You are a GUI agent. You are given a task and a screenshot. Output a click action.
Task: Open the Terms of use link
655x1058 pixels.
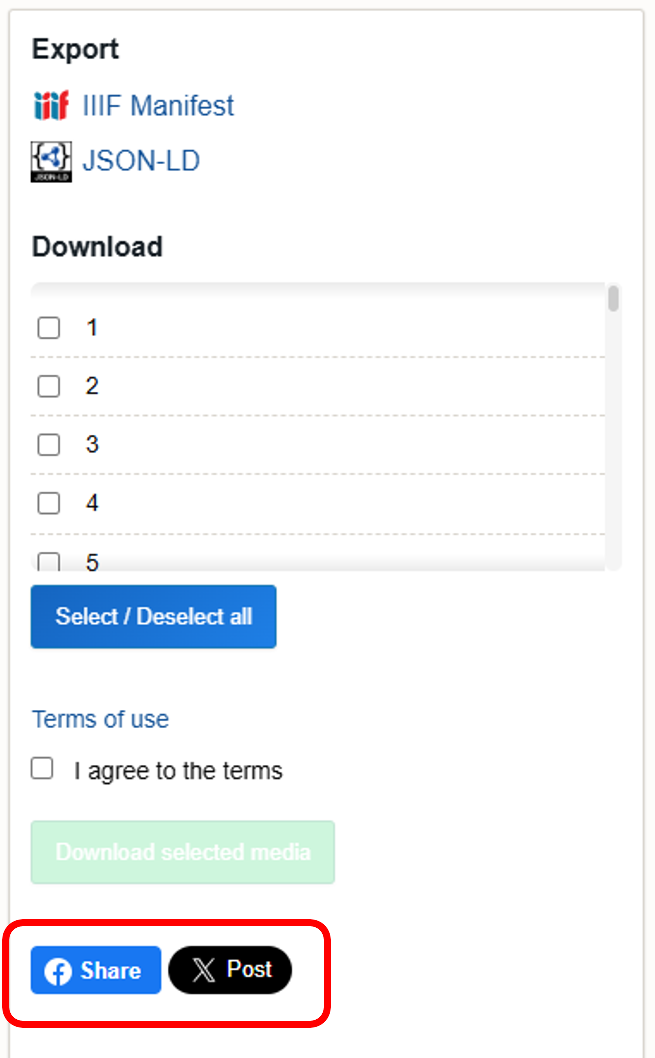tap(100, 719)
